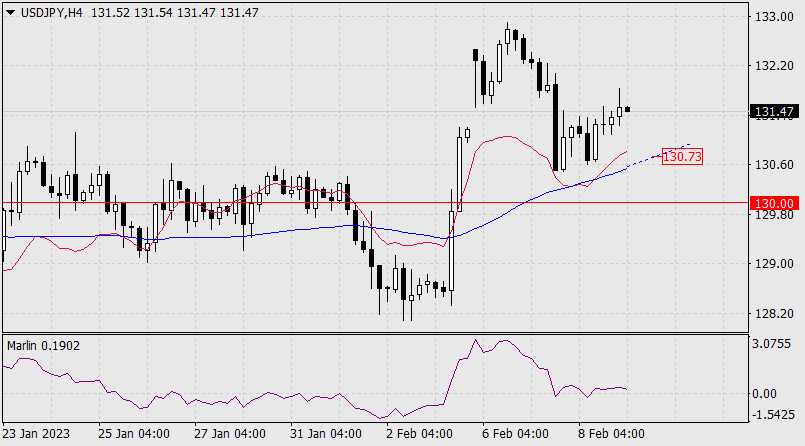The image size is (805, 446).
Task: Select the 132.20 price scale value
Action: click(x=774, y=66)
